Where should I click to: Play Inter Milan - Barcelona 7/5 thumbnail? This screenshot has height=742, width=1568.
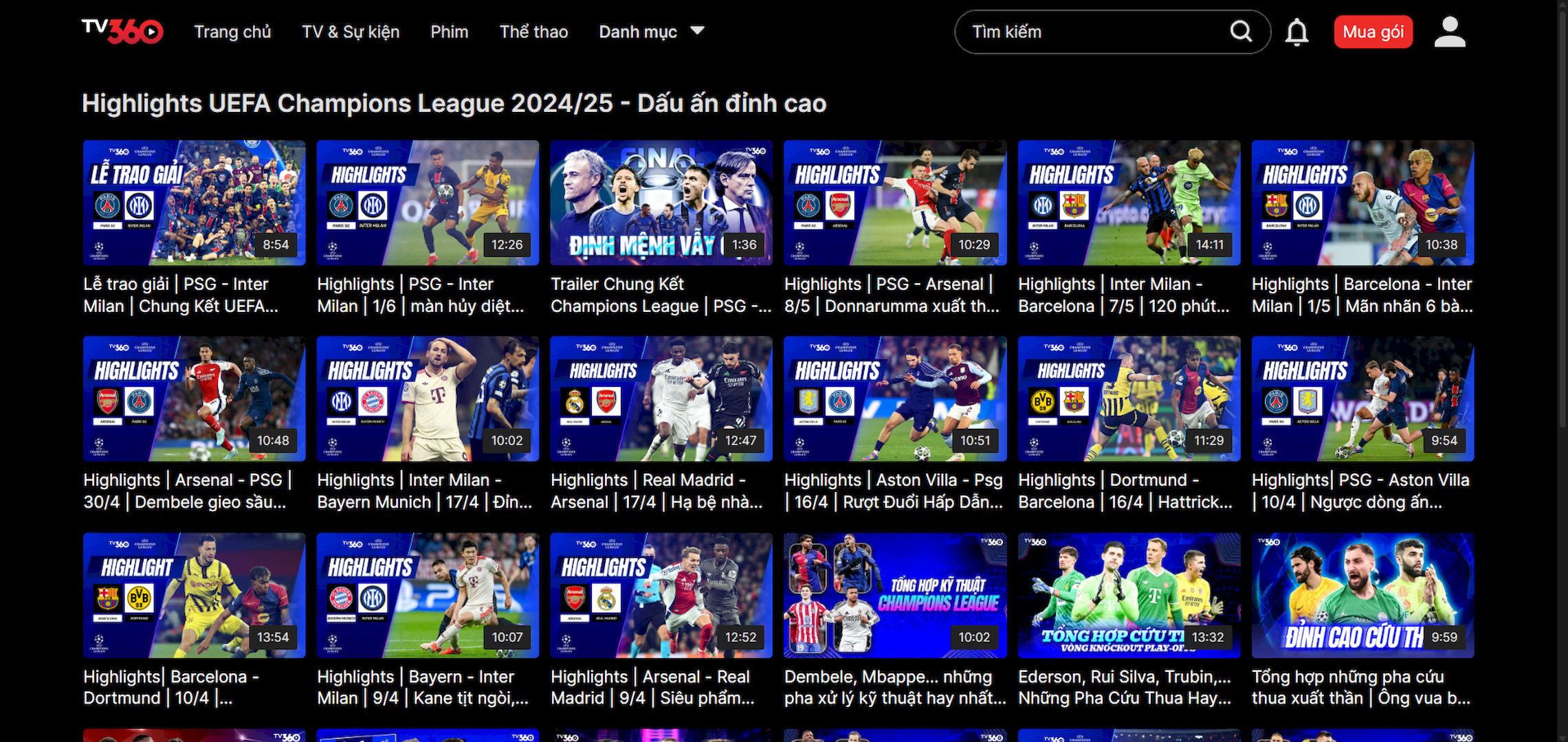pyautogui.click(x=1129, y=203)
